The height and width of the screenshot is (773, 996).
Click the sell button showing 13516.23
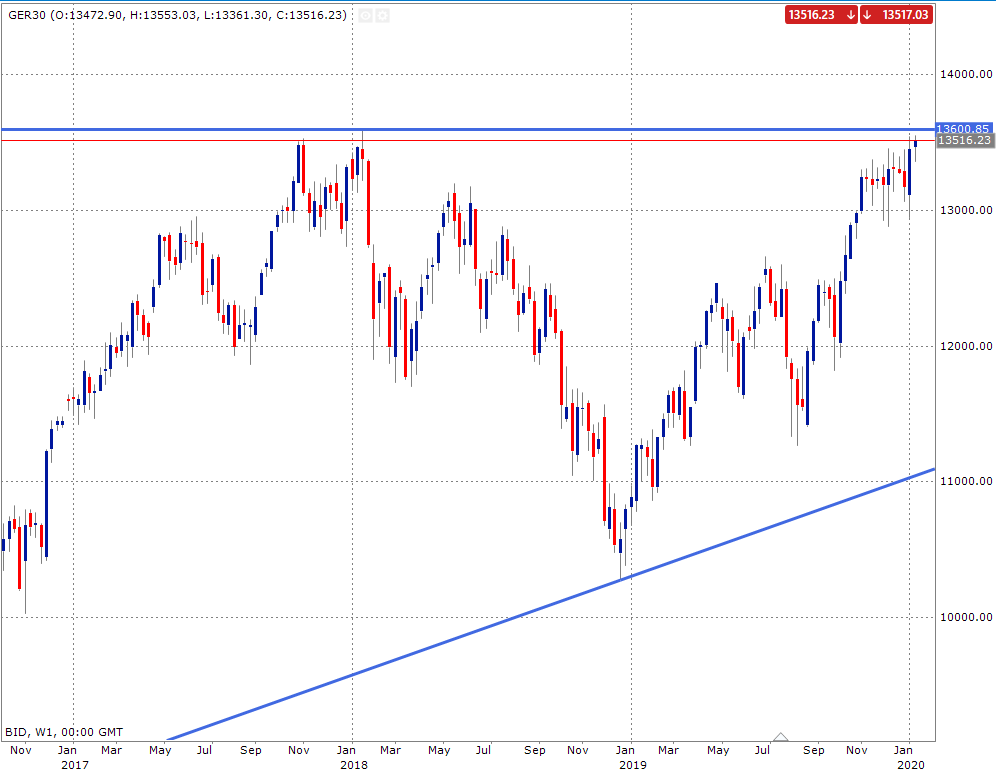pos(821,15)
